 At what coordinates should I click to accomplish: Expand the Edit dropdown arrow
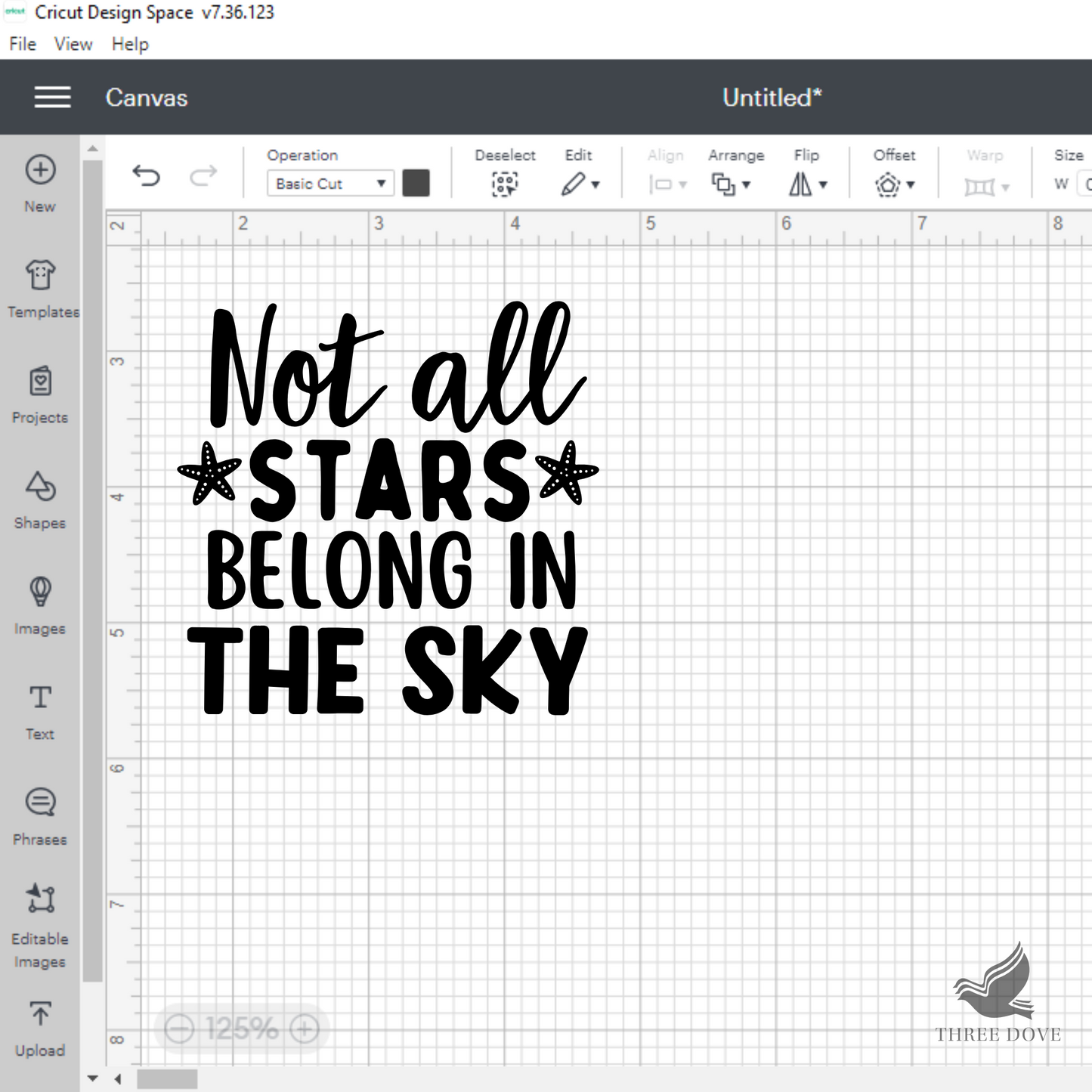pos(595,184)
